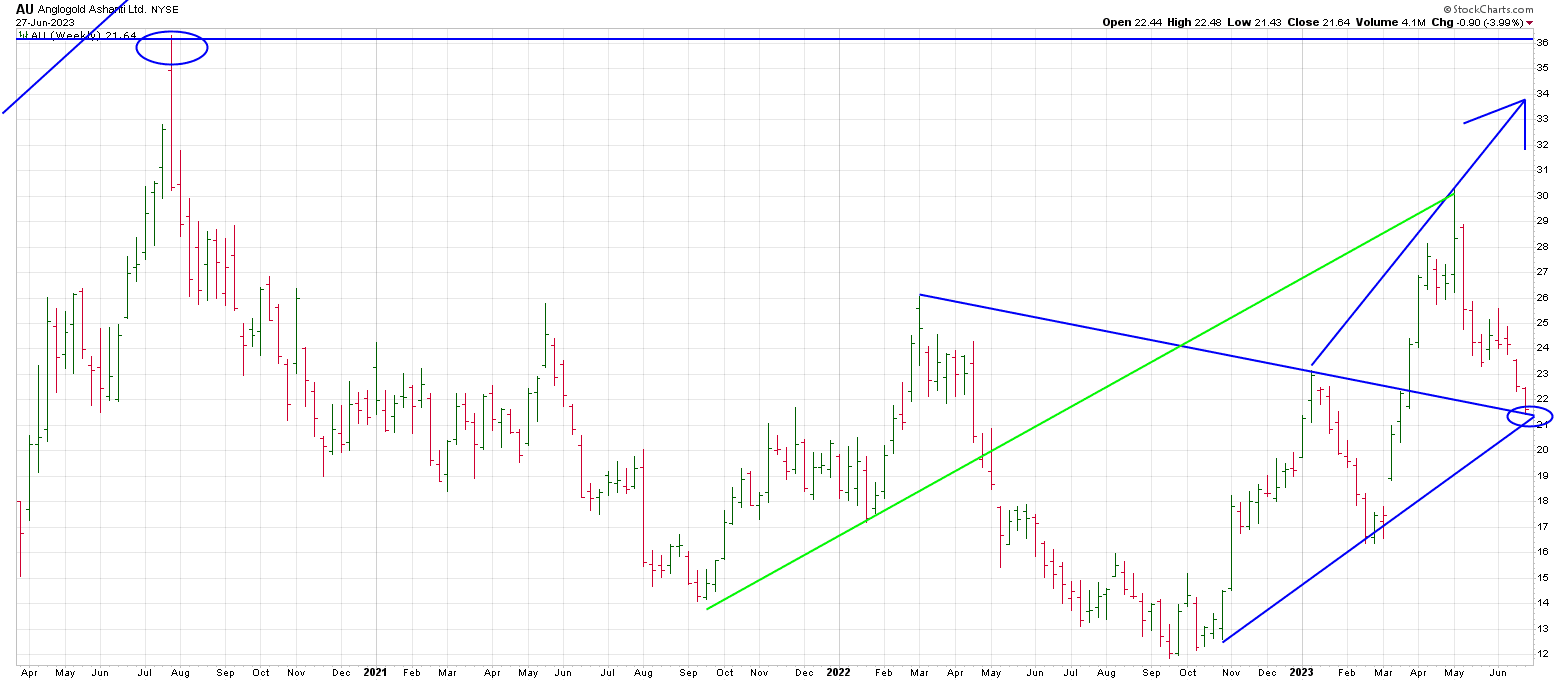Image resolution: width=1565 pixels, height=681 pixels.
Task: Click the 27-Jun-2023 date label
Action: 43,22
